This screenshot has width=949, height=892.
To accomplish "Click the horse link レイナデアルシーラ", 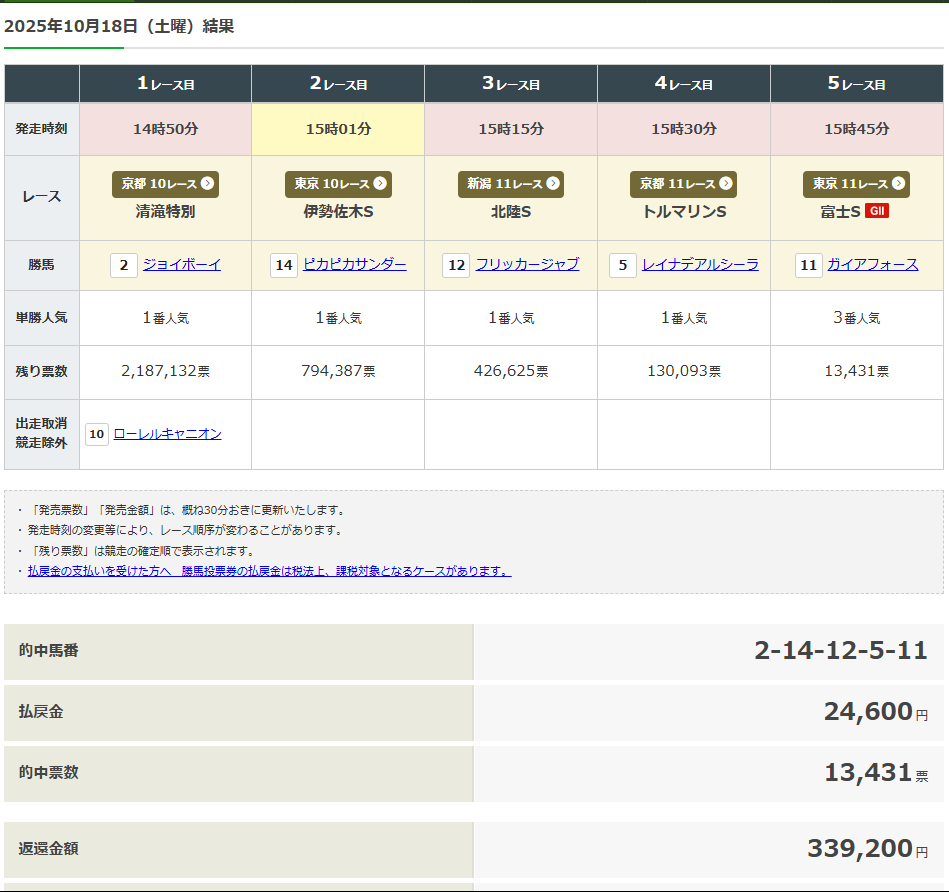I will pyautogui.click(x=700, y=265).
